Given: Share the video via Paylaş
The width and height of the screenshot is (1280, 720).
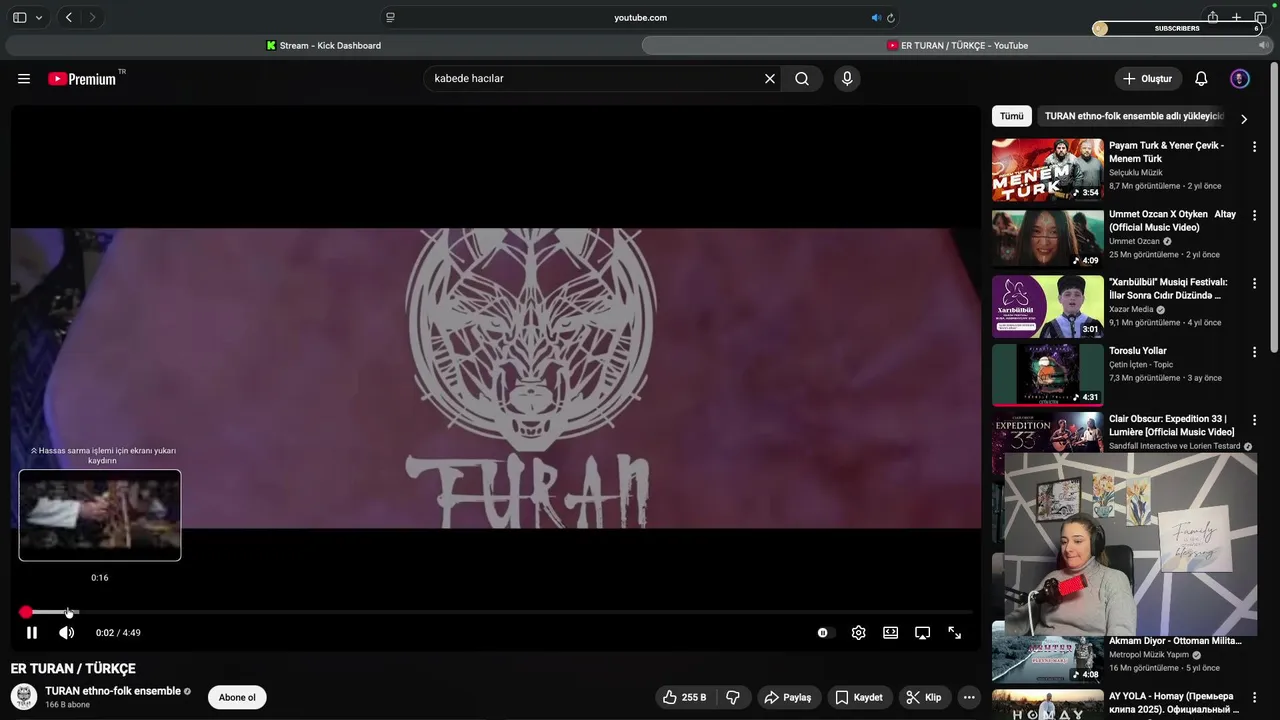Looking at the screenshot, I should pos(787,697).
